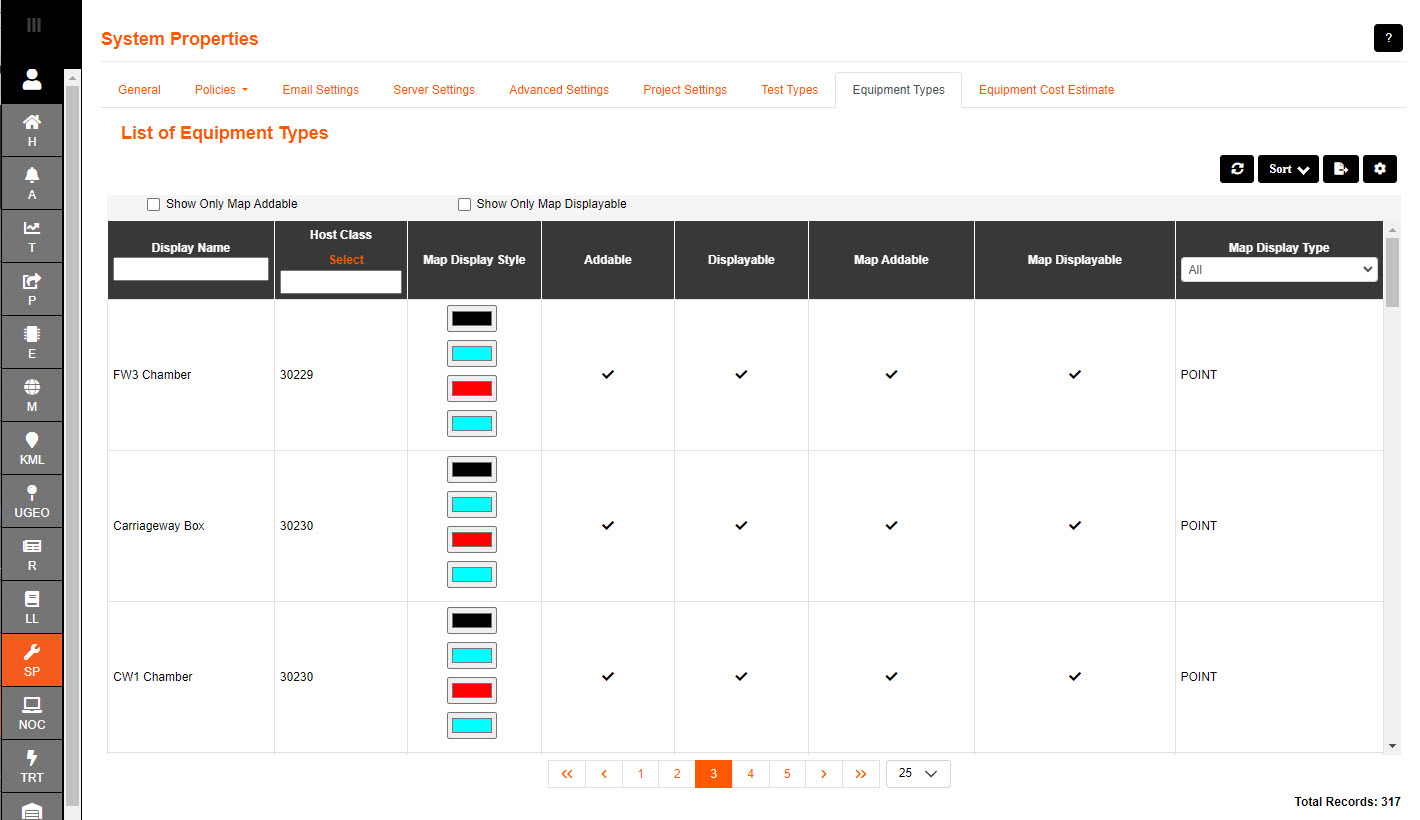
Task: Open the KML sidebar item
Action: (x=32, y=448)
